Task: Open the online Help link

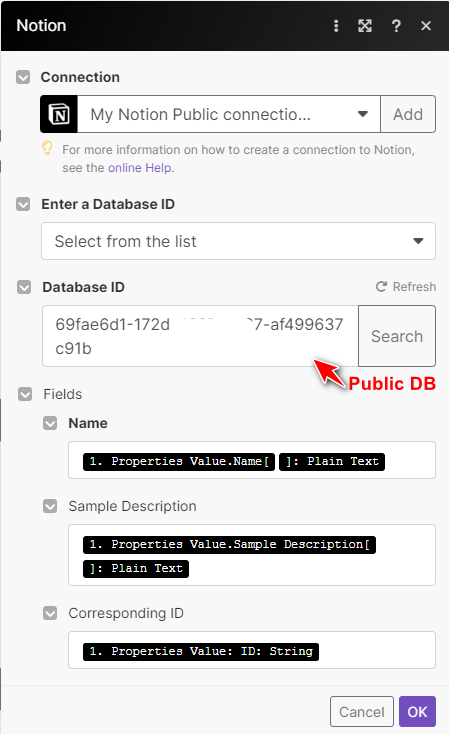Action: (x=140, y=168)
